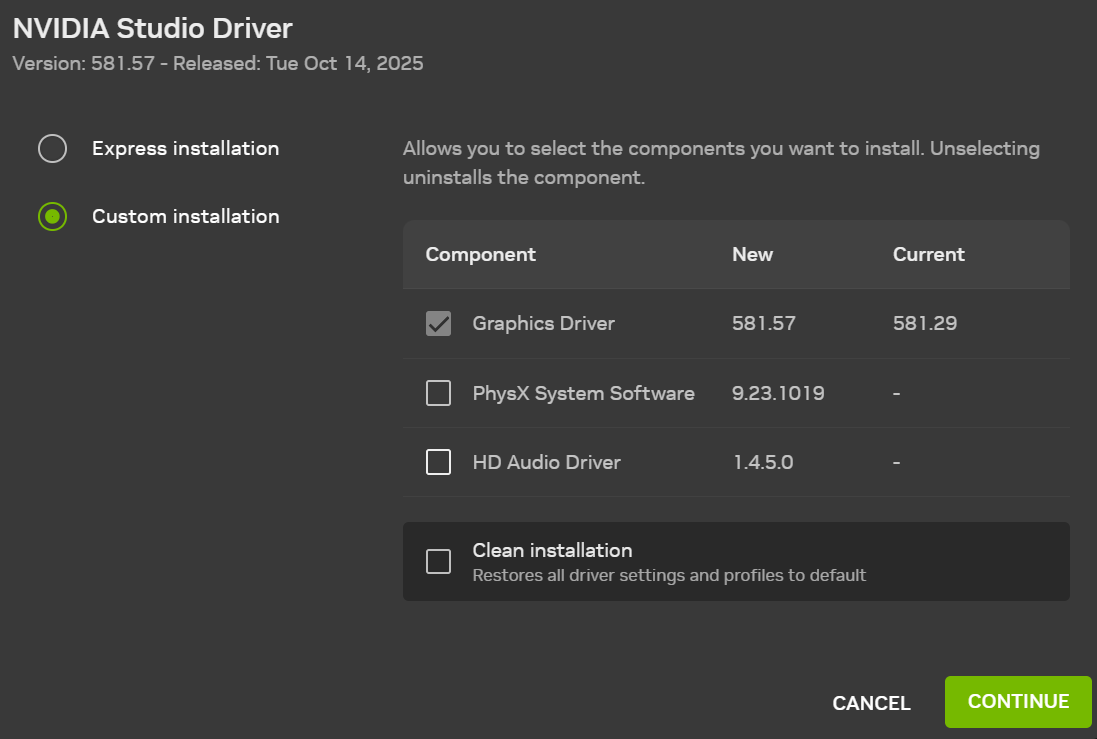Click the "Restores all driver settings" description
Viewport: 1097px width, 739px height.
(x=668, y=576)
